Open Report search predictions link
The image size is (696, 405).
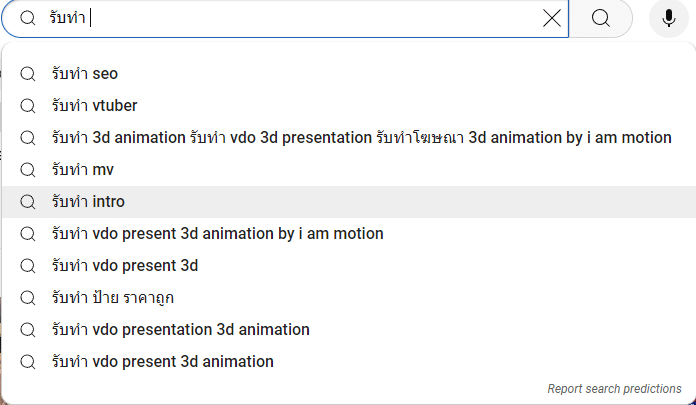614,388
